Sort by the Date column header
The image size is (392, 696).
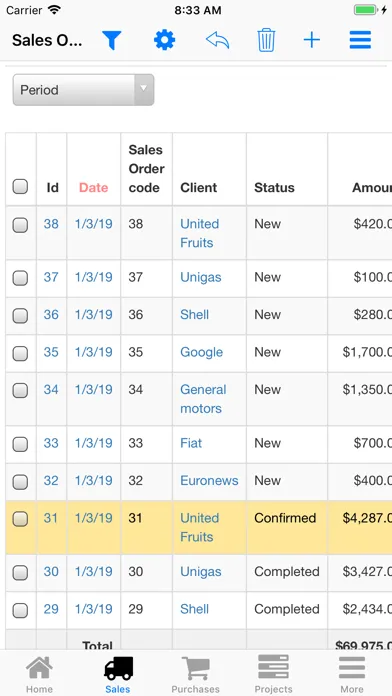click(x=93, y=188)
